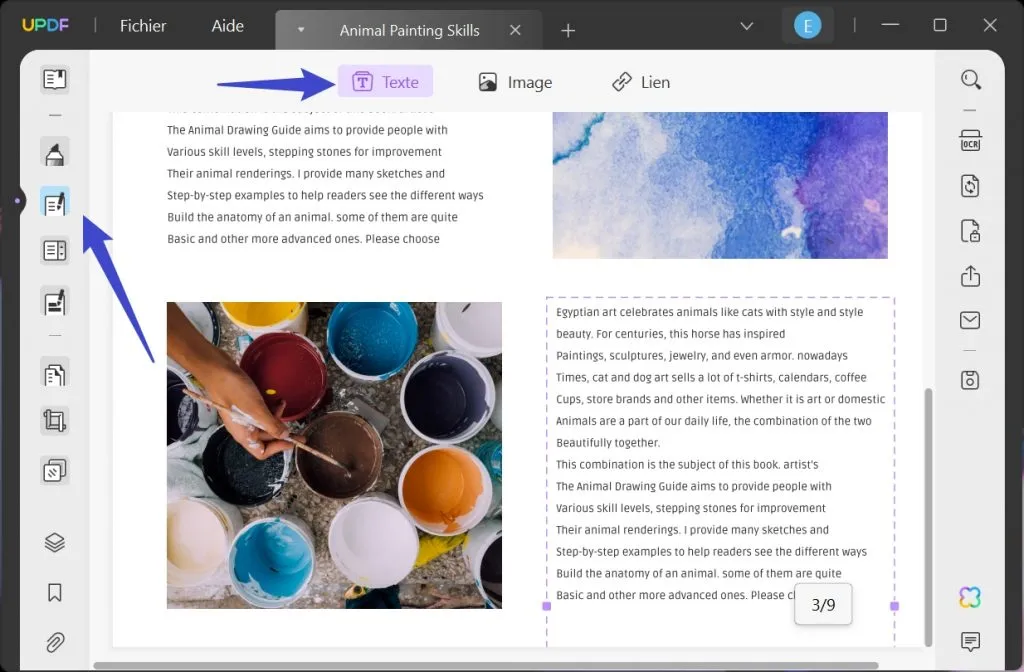Image resolution: width=1024 pixels, height=672 pixels.
Task: Click the UPDF logo
Action: coord(45,25)
